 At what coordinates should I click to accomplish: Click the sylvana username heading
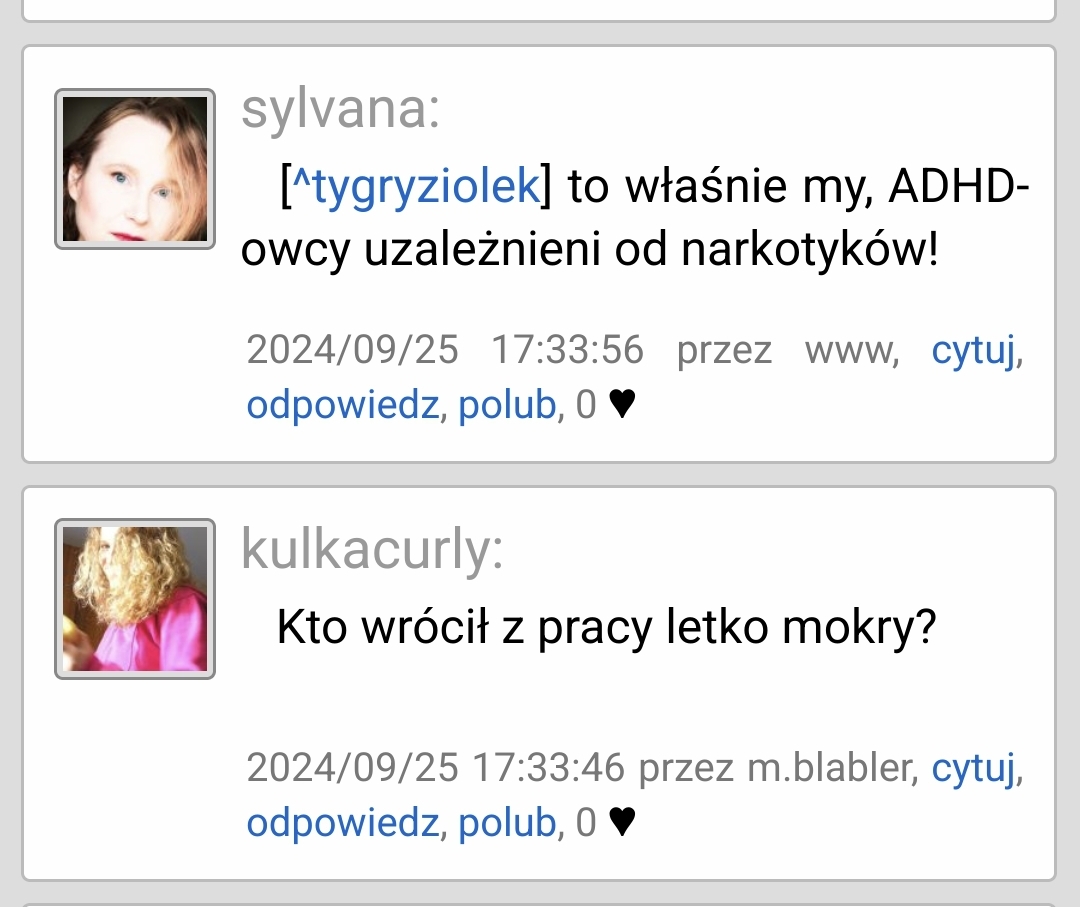click(340, 110)
